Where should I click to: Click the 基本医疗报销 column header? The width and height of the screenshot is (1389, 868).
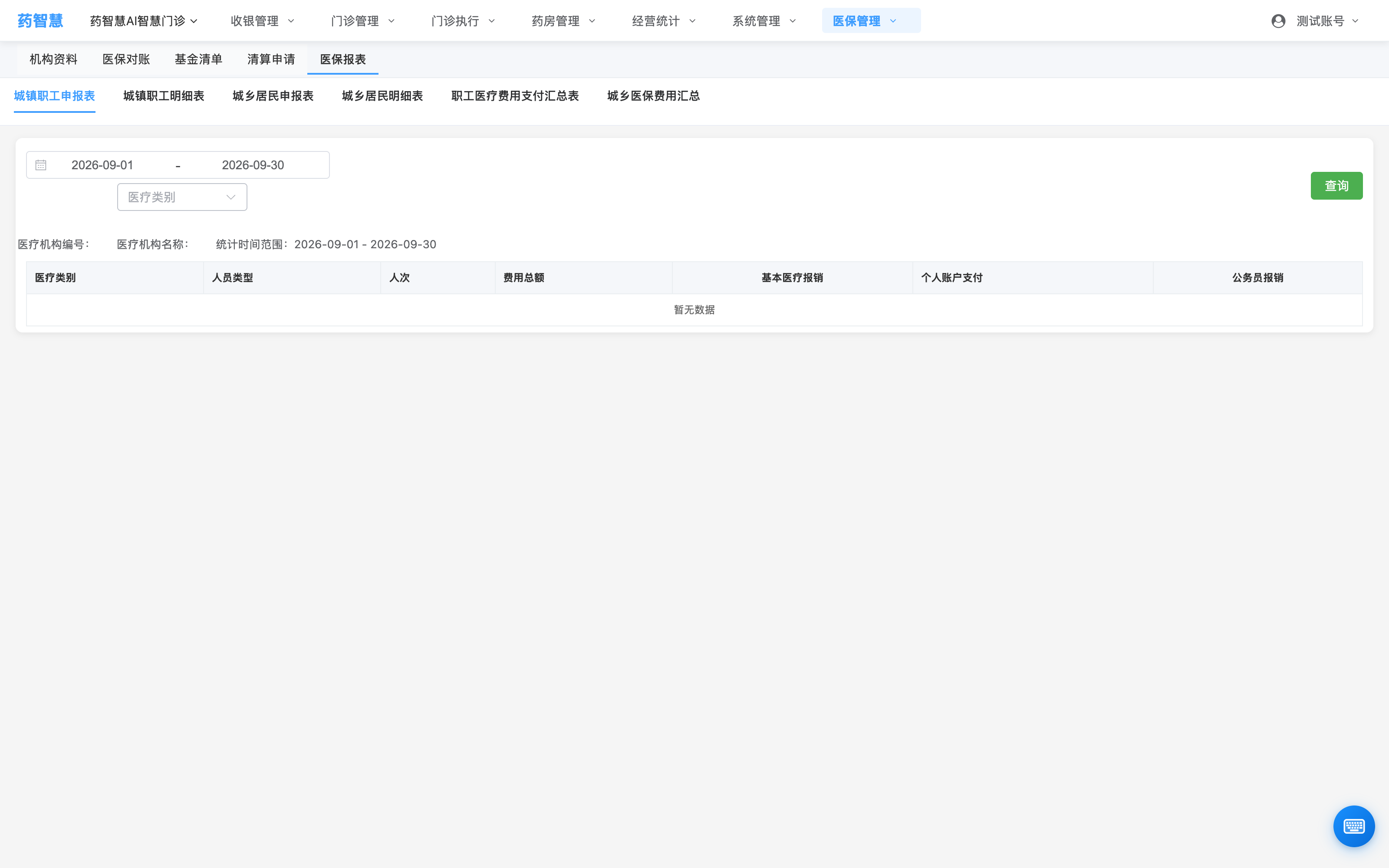point(793,278)
